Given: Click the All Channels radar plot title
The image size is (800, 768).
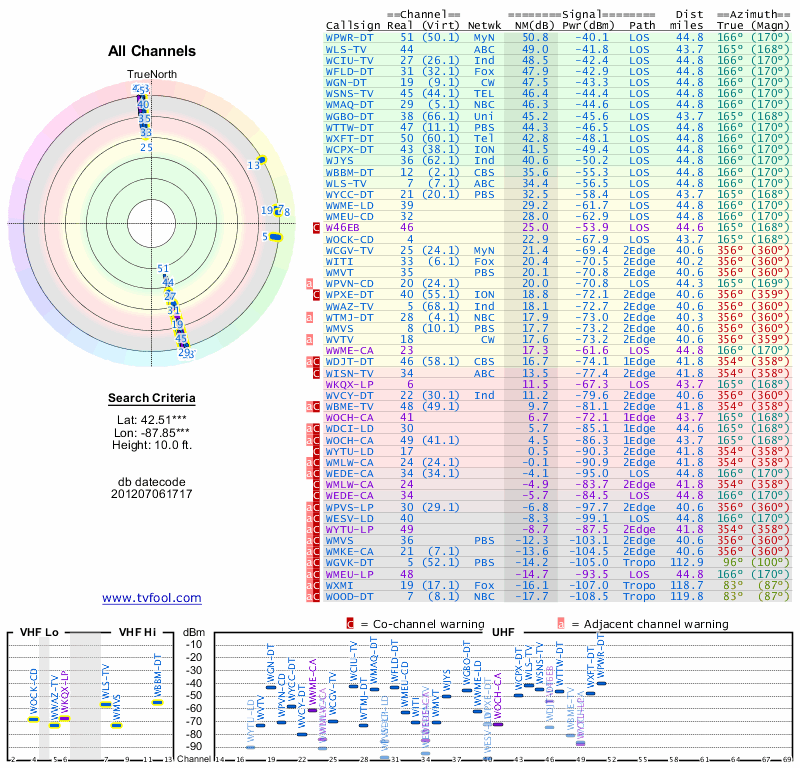Looking at the screenshot, I should click(x=152, y=51).
